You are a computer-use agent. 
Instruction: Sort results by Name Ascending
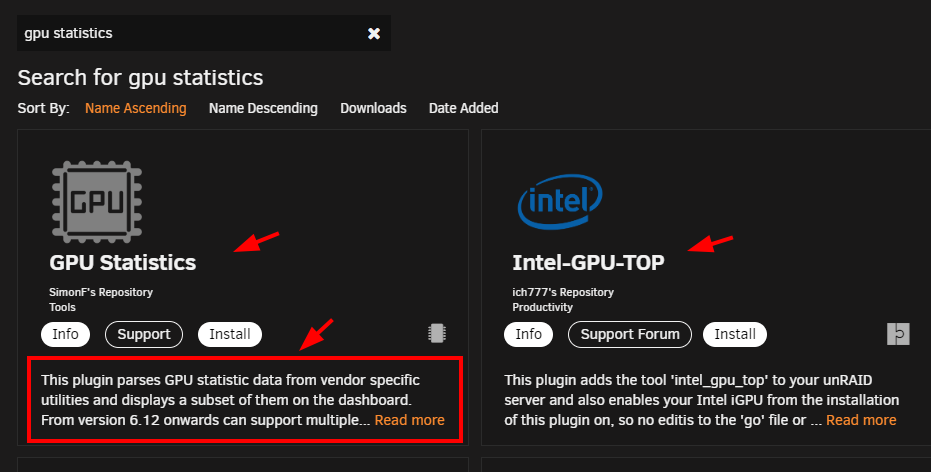pyautogui.click(x=135, y=108)
